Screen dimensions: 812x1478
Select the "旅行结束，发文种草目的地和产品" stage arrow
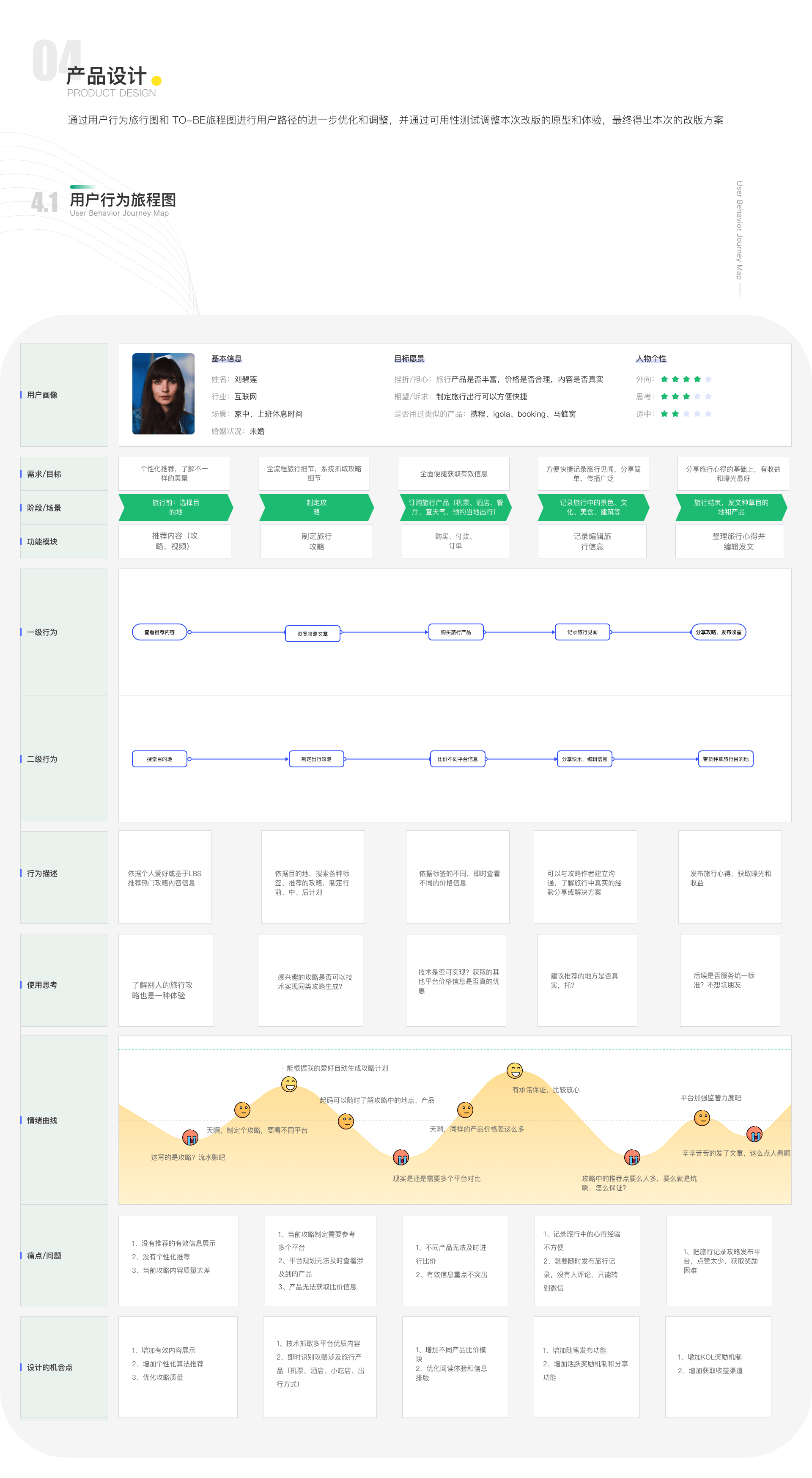pyautogui.click(x=731, y=507)
